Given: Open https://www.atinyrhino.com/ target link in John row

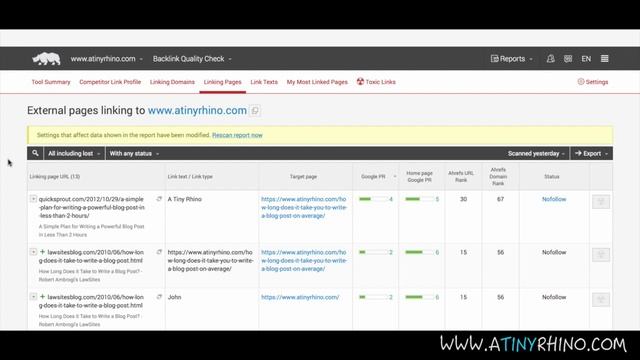Looking at the screenshot, I should point(300,297).
